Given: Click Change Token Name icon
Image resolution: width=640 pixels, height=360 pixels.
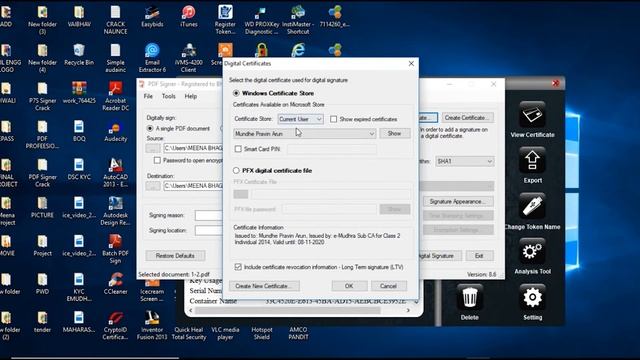Looking at the screenshot, I should point(532,211).
